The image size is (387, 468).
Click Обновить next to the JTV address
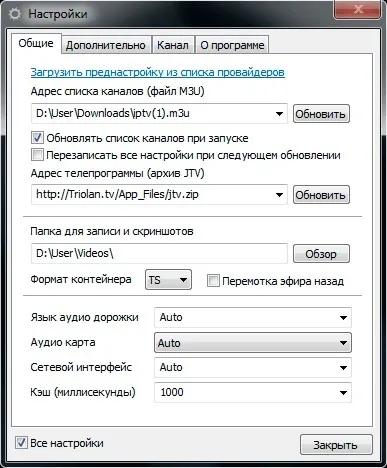[x=321, y=195]
